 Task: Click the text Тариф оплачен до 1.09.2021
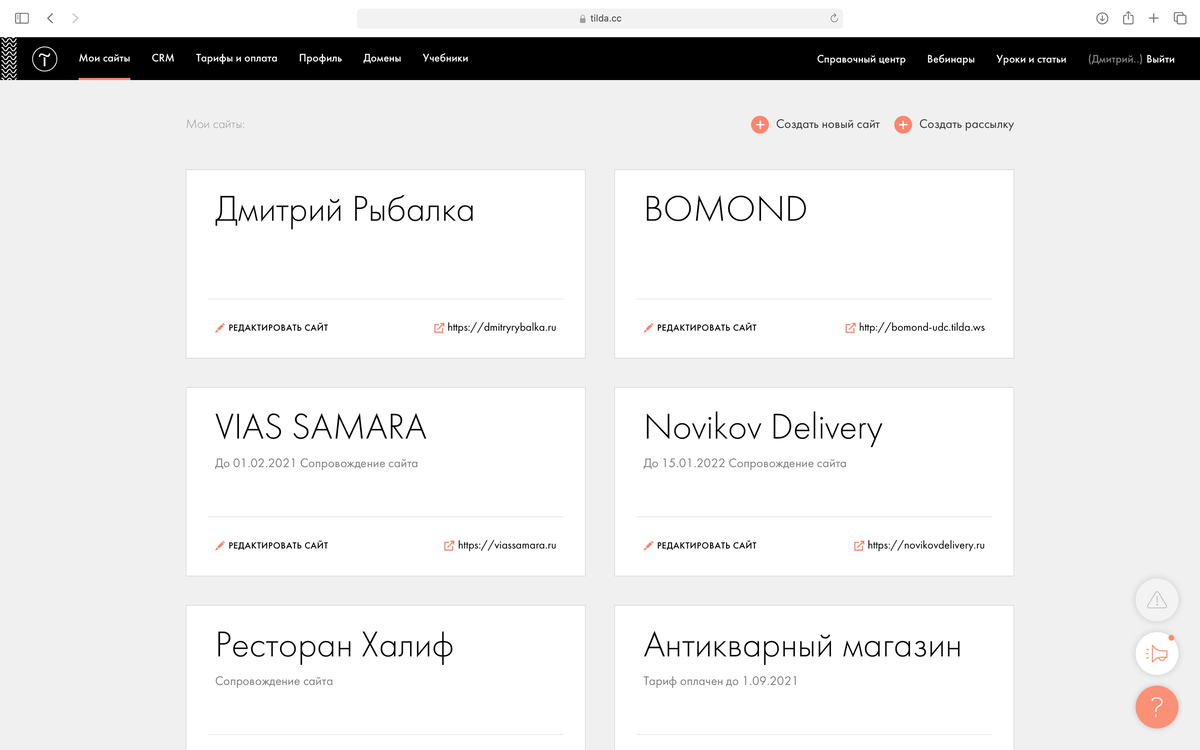click(x=721, y=682)
